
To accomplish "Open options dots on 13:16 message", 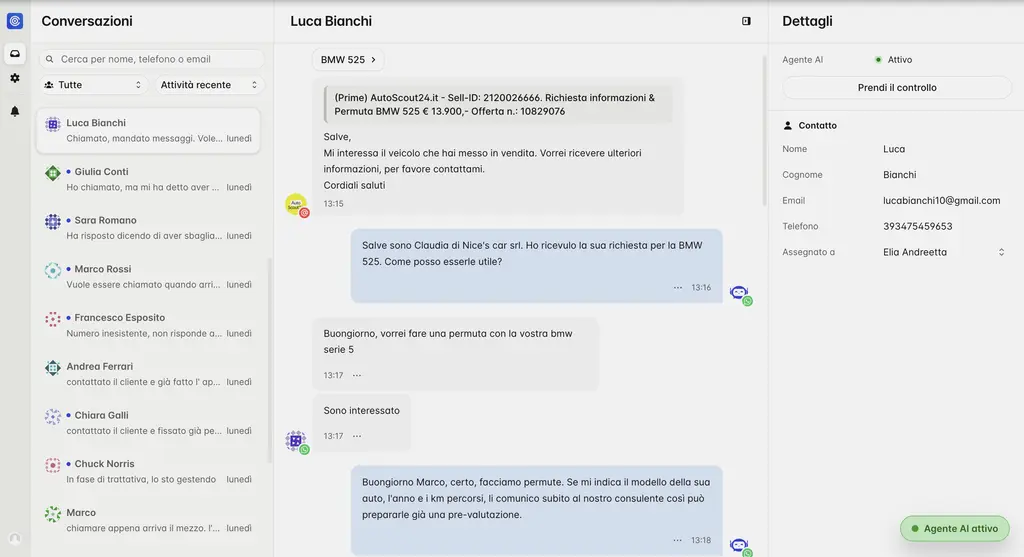I will point(678,287).
